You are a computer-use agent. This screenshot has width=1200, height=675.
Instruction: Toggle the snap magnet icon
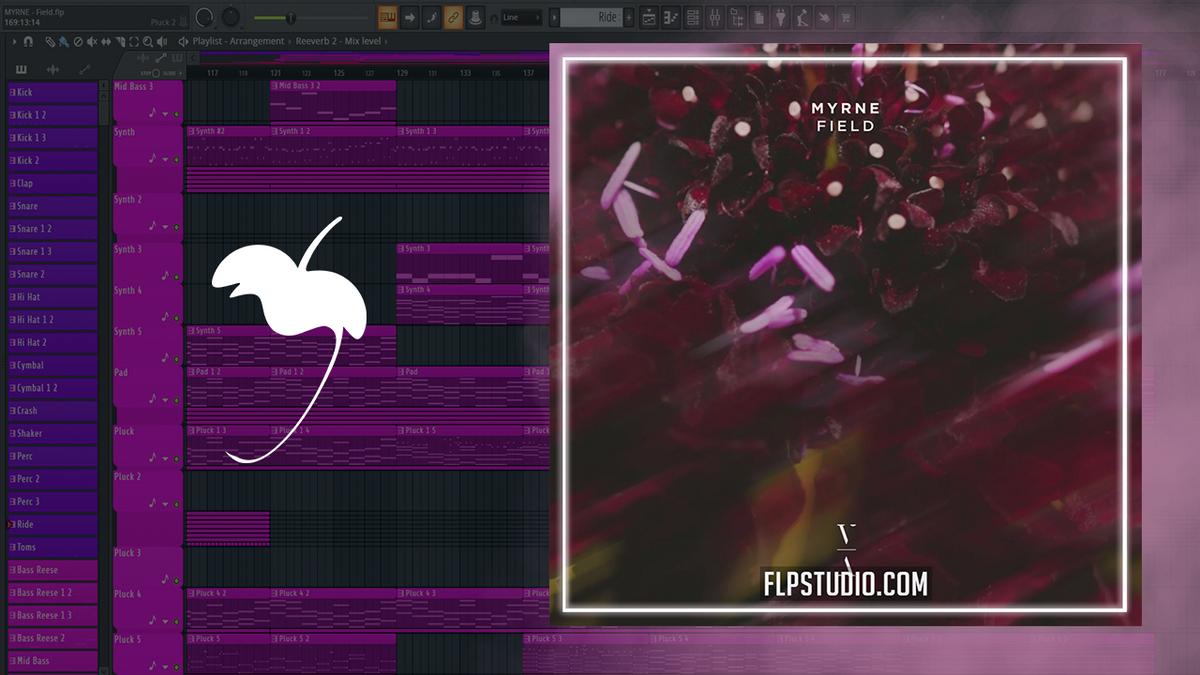coord(29,41)
